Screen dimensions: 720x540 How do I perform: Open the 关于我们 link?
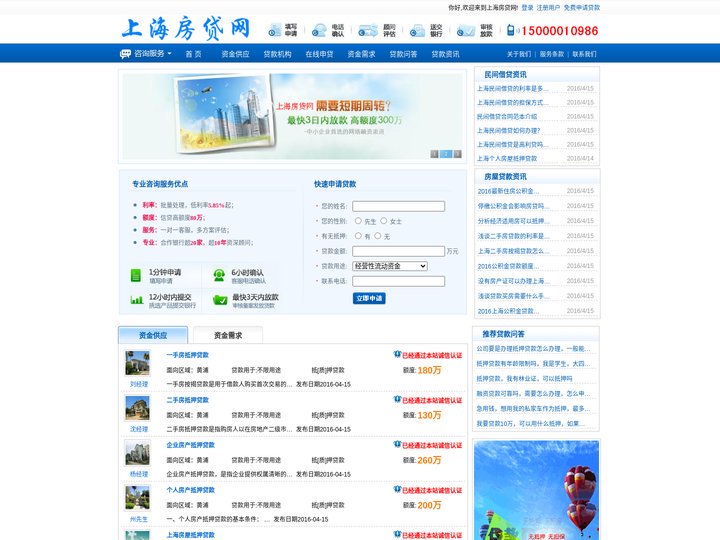coord(519,54)
